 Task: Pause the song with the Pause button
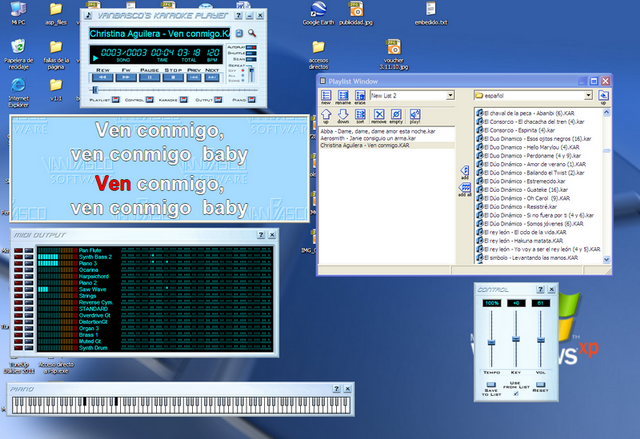point(149,77)
